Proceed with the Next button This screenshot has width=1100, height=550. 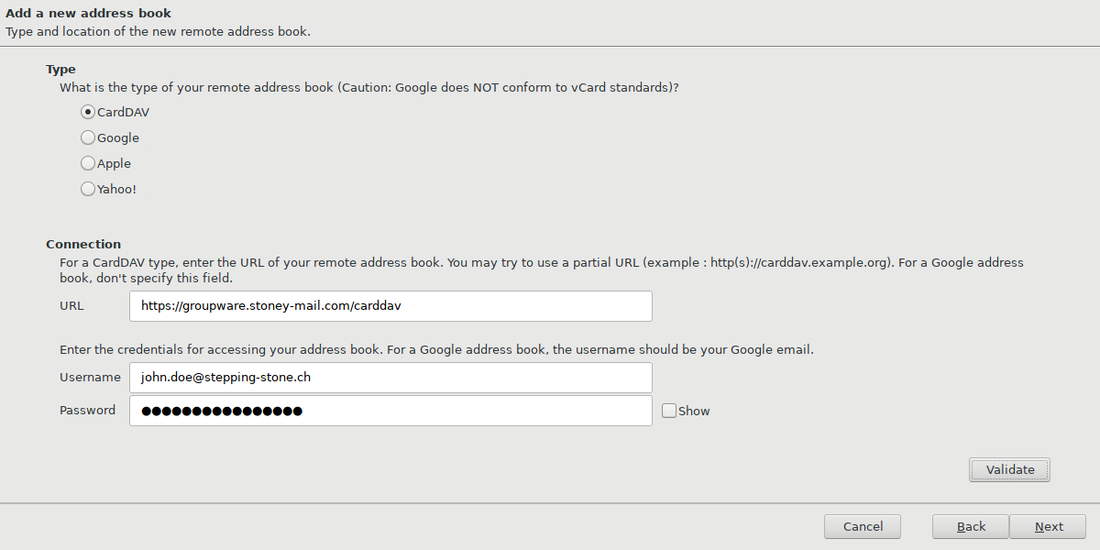1048,527
